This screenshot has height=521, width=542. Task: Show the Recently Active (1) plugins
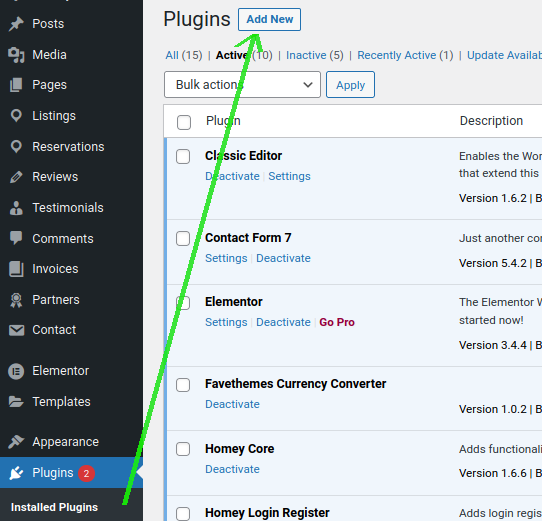405,55
